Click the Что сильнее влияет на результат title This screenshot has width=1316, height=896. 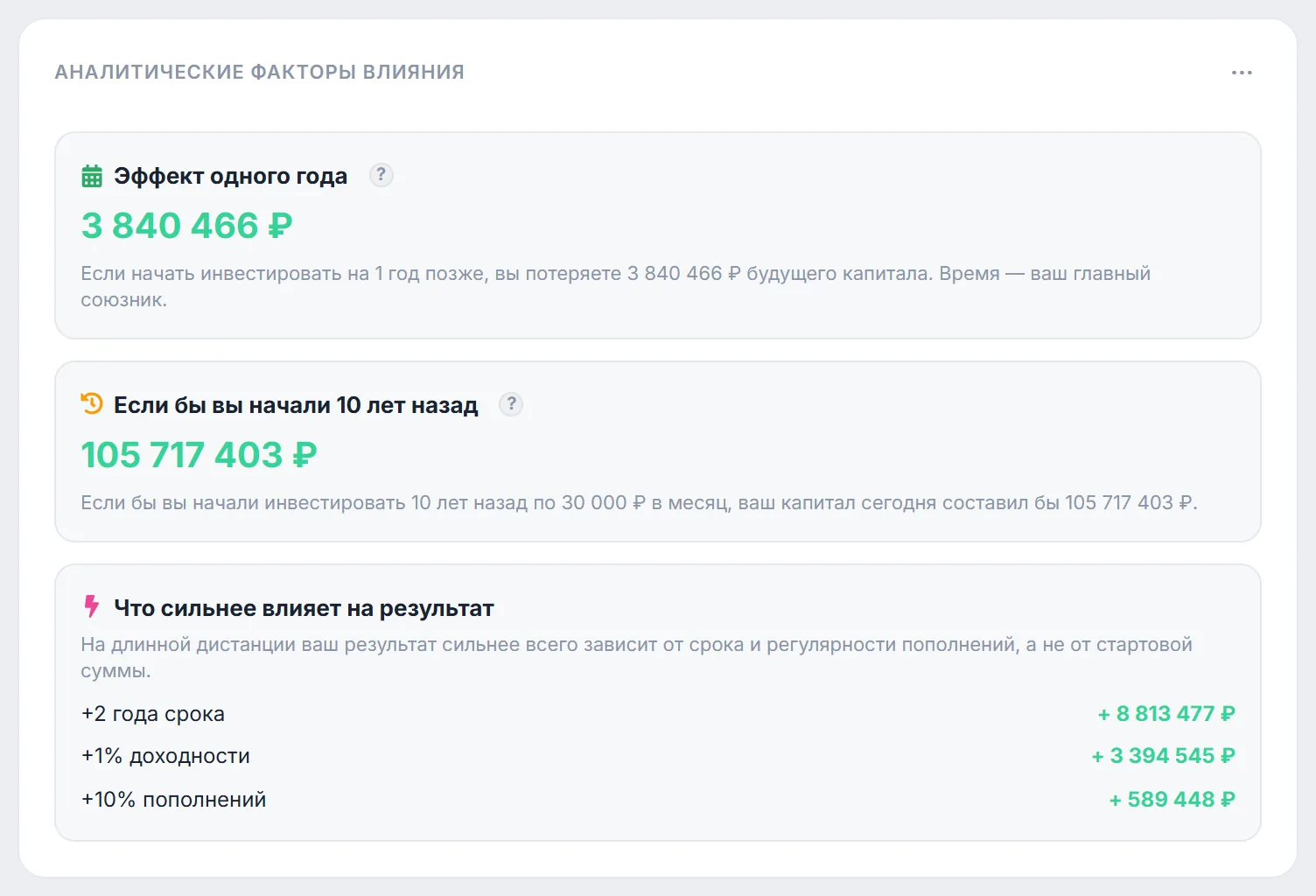(x=304, y=608)
